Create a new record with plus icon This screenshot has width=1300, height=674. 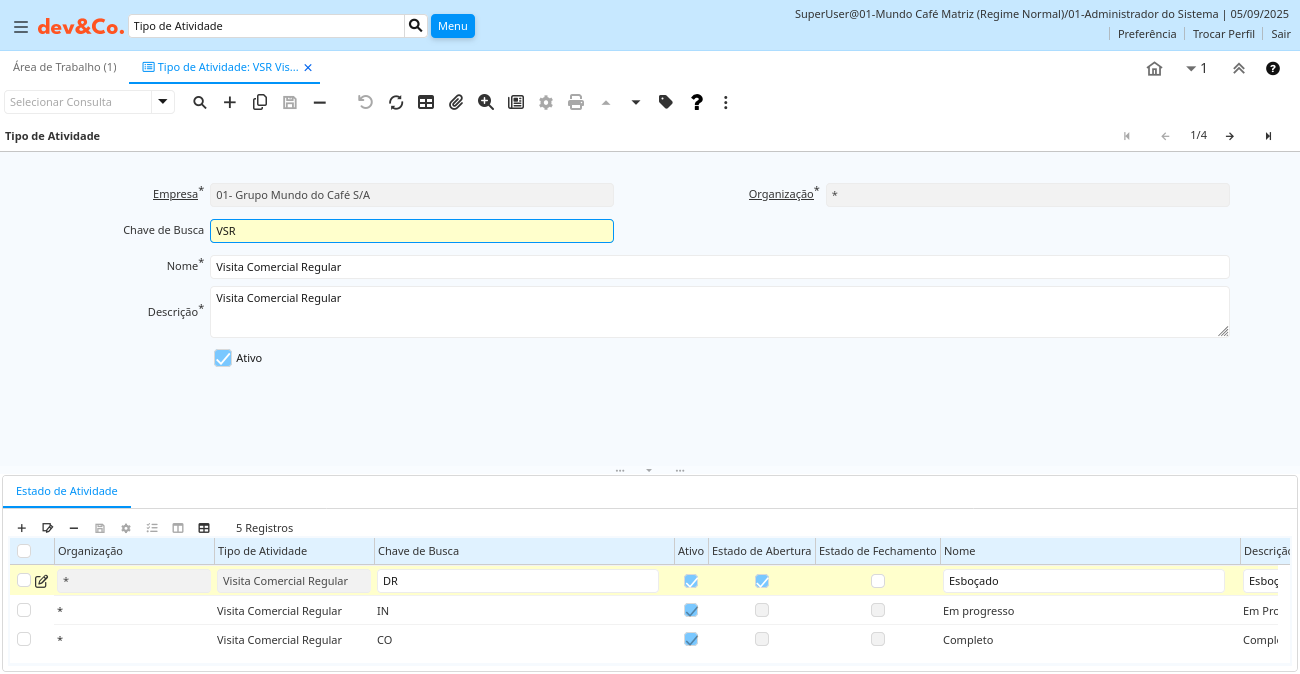[x=230, y=102]
